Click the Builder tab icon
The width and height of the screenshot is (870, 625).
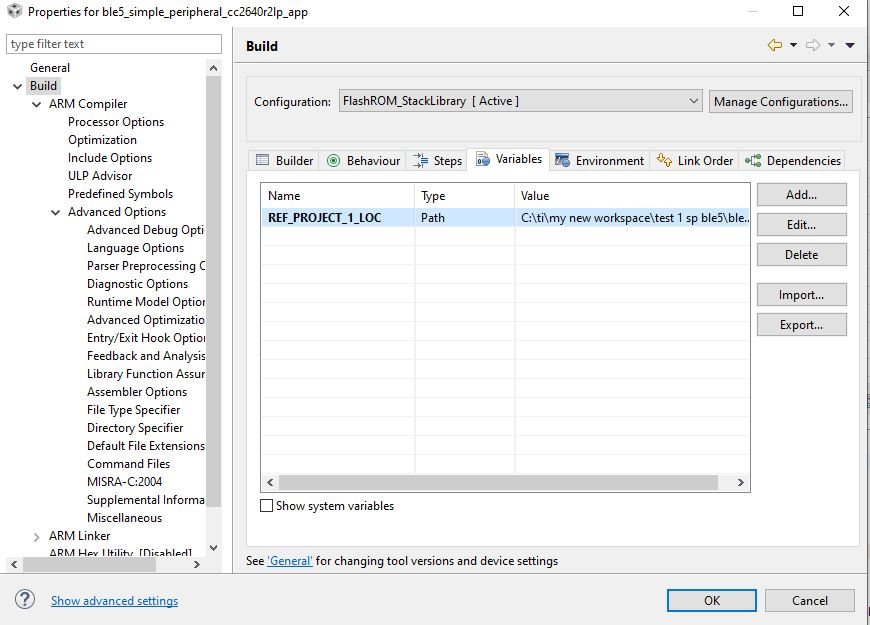tap(262, 160)
